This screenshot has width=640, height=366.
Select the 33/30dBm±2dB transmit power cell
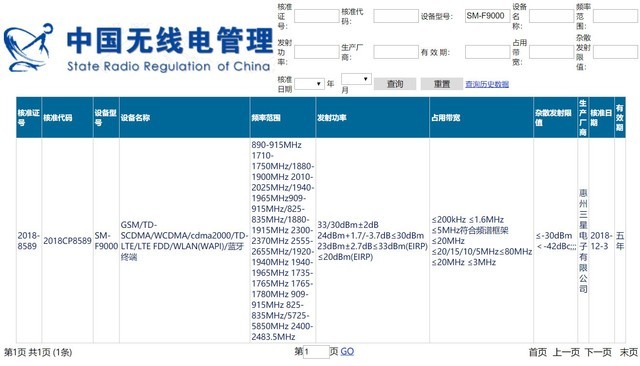(x=372, y=241)
